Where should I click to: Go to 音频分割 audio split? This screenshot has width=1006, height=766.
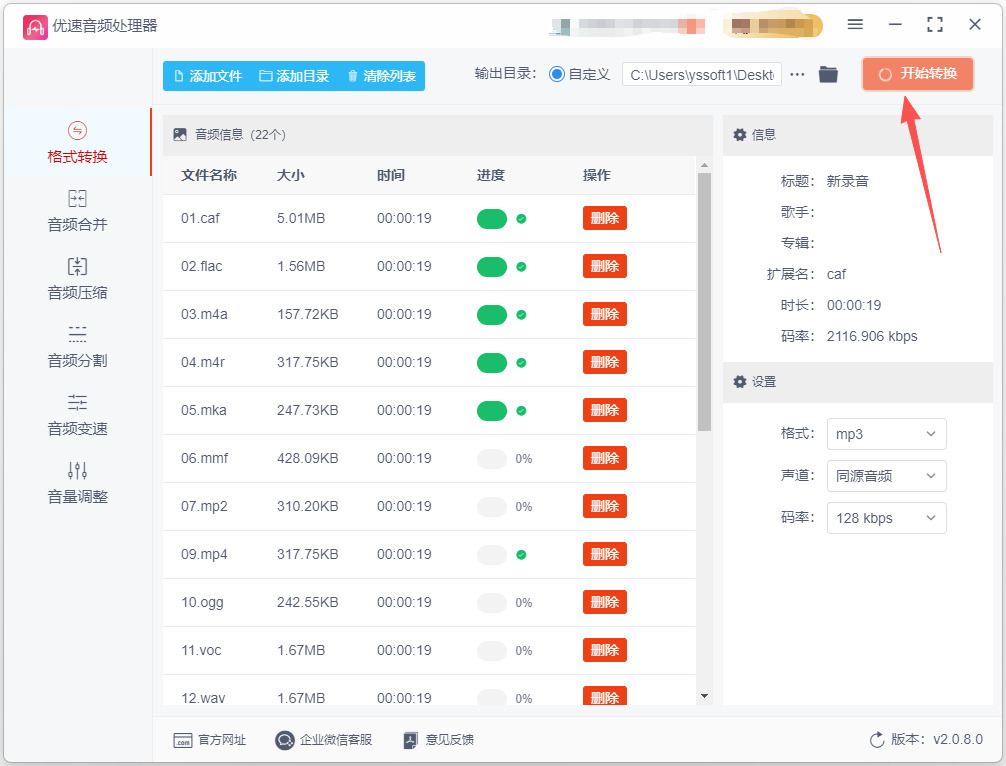(x=77, y=347)
